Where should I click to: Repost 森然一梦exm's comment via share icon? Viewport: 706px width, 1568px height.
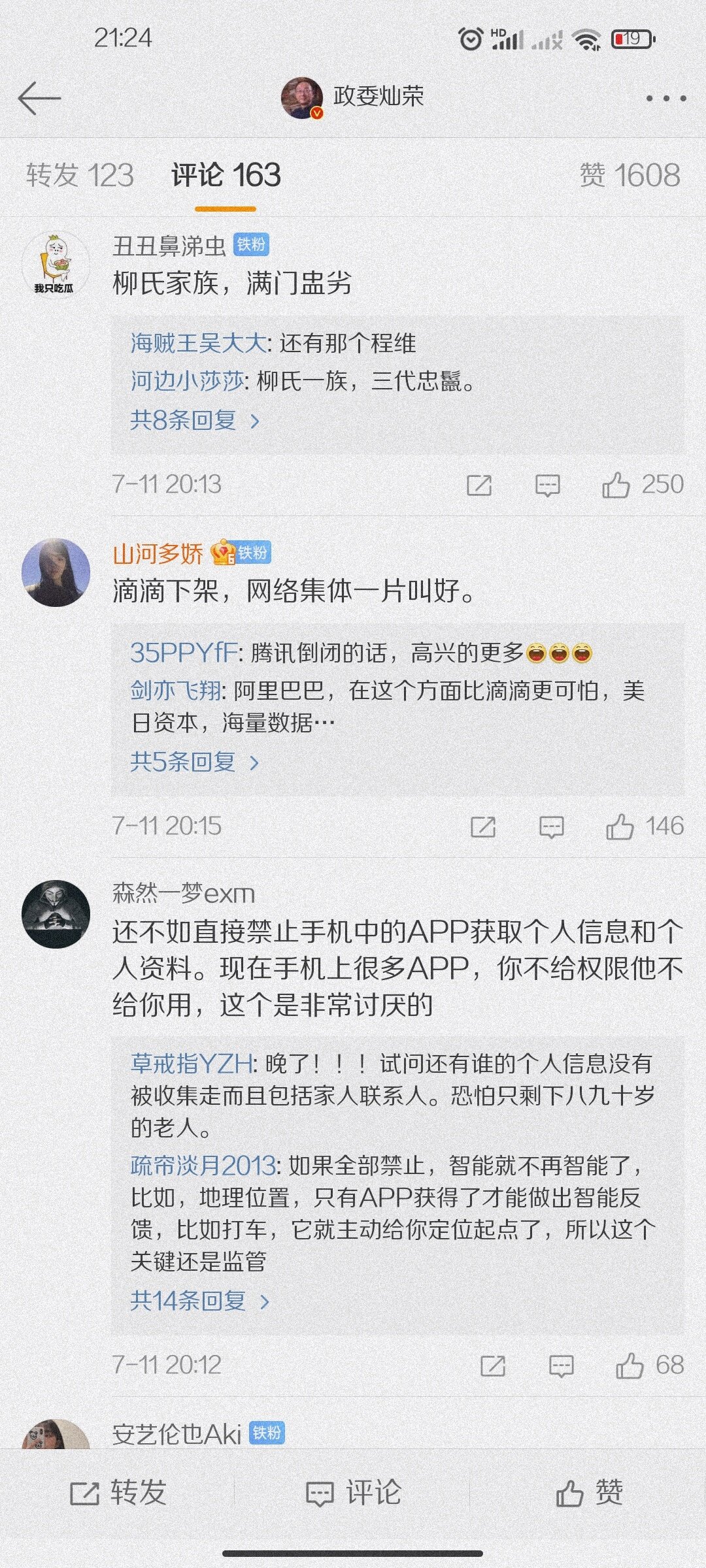tap(493, 1366)
